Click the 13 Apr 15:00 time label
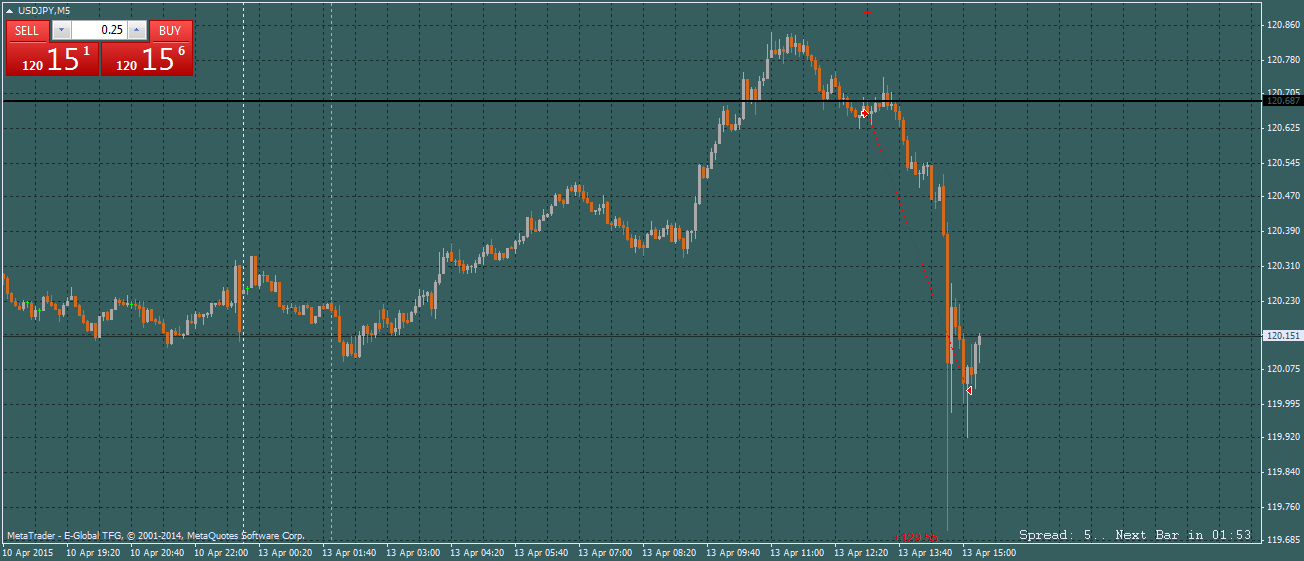 [989, 552]
